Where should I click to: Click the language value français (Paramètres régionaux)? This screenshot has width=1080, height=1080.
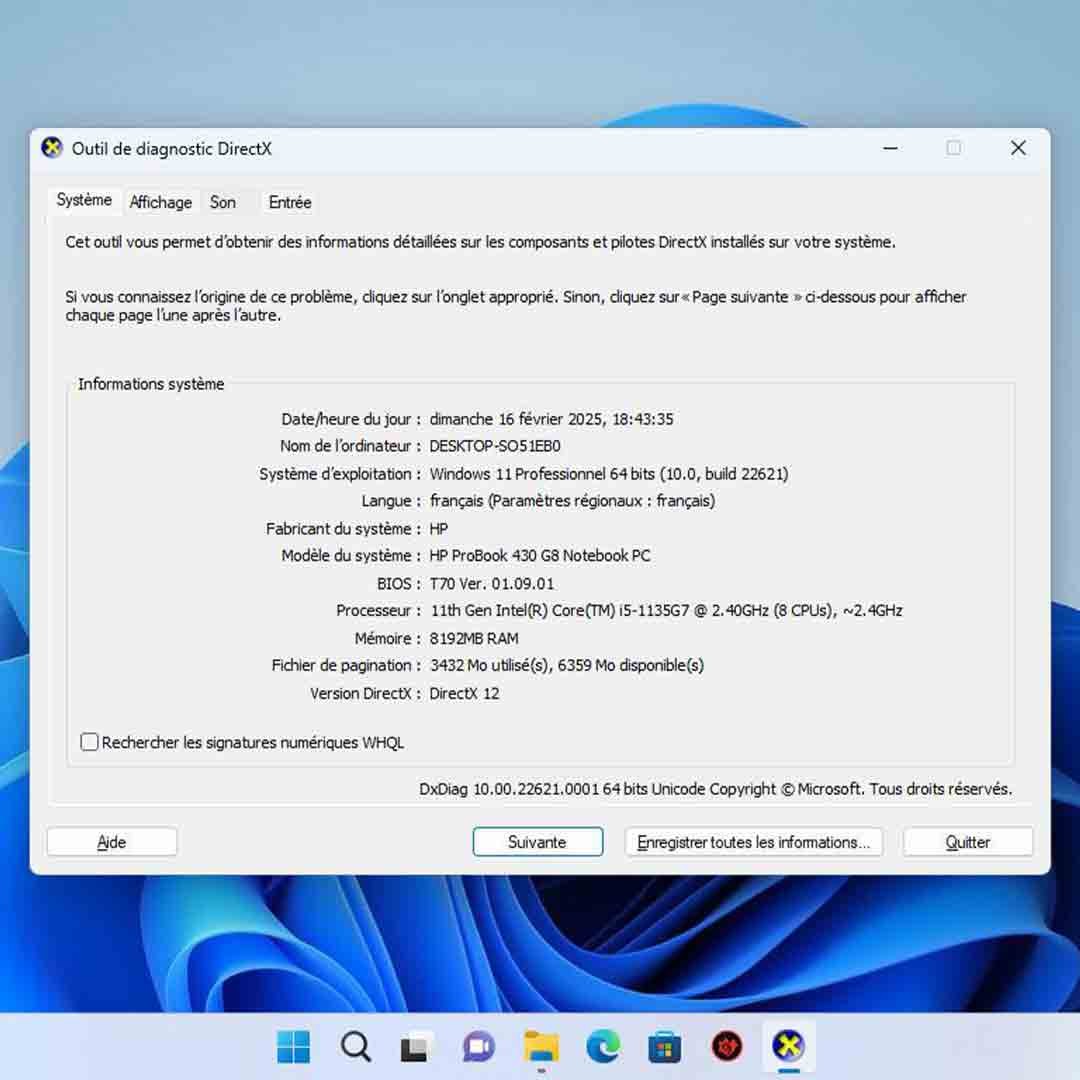[x=572, y=501]
